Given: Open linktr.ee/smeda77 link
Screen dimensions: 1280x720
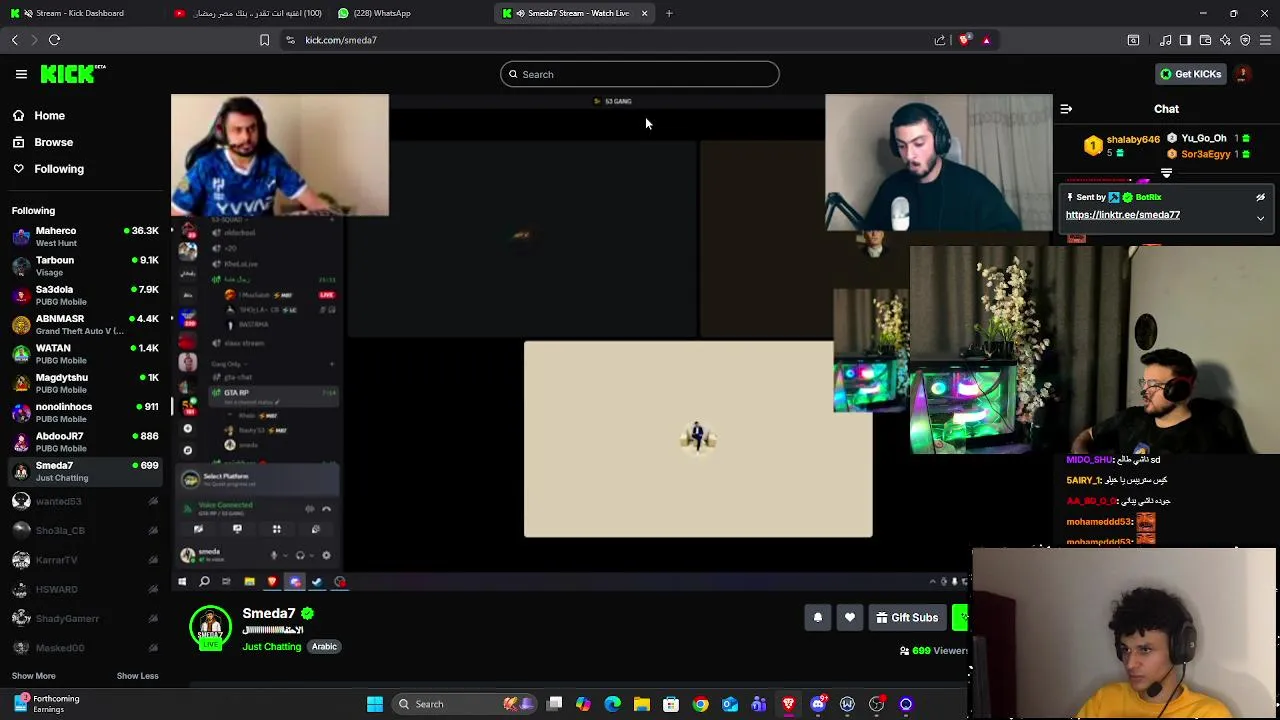Looking at the screenshot, I should pyautogui.click(x=1122, y=215).
